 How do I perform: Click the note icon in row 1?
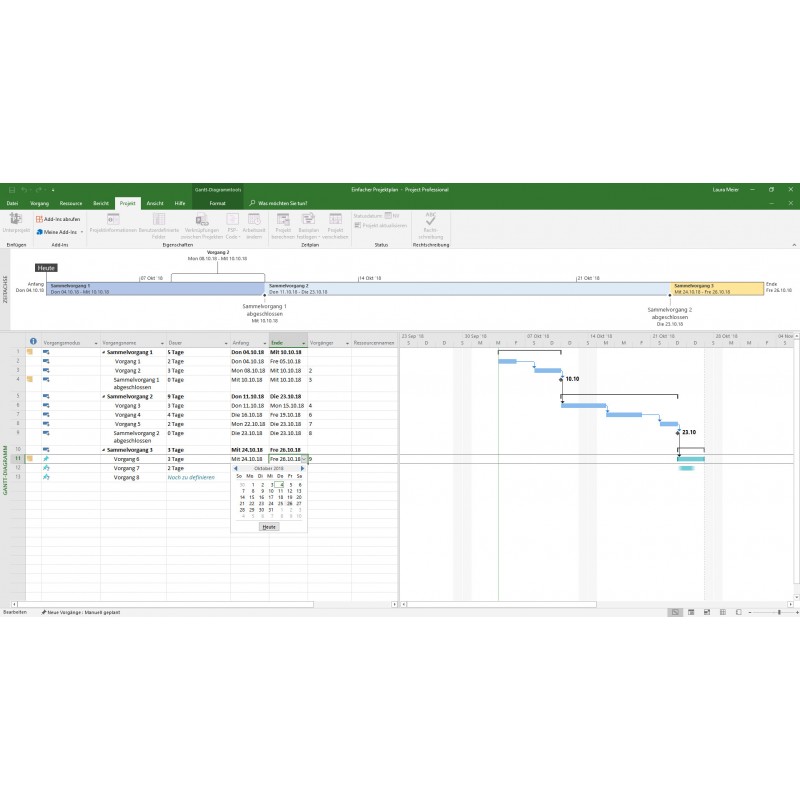[x=29, y=352]
